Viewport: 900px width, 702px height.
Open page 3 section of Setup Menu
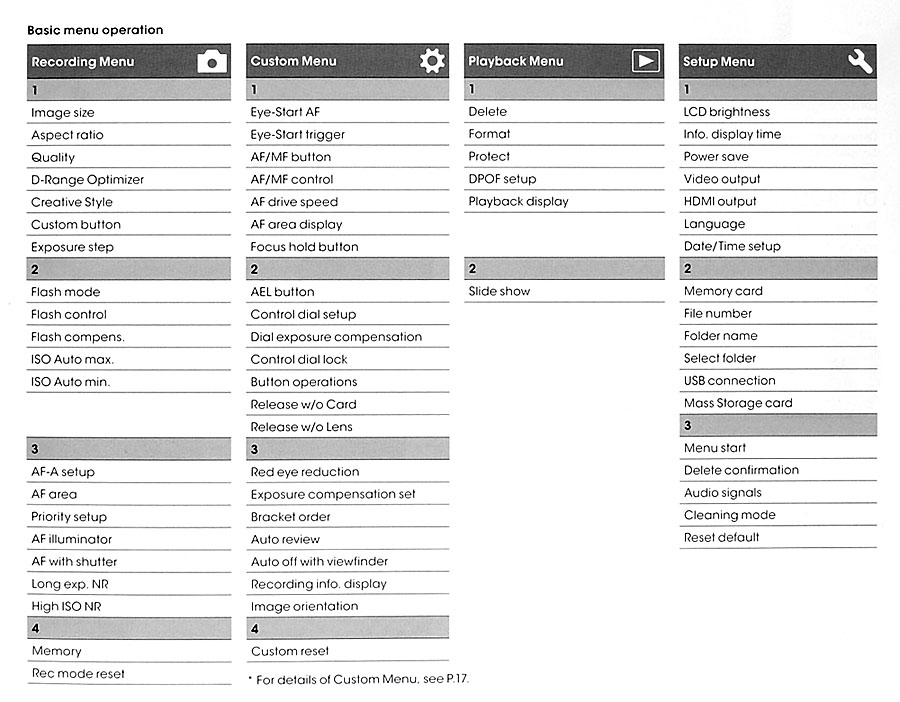778,425
